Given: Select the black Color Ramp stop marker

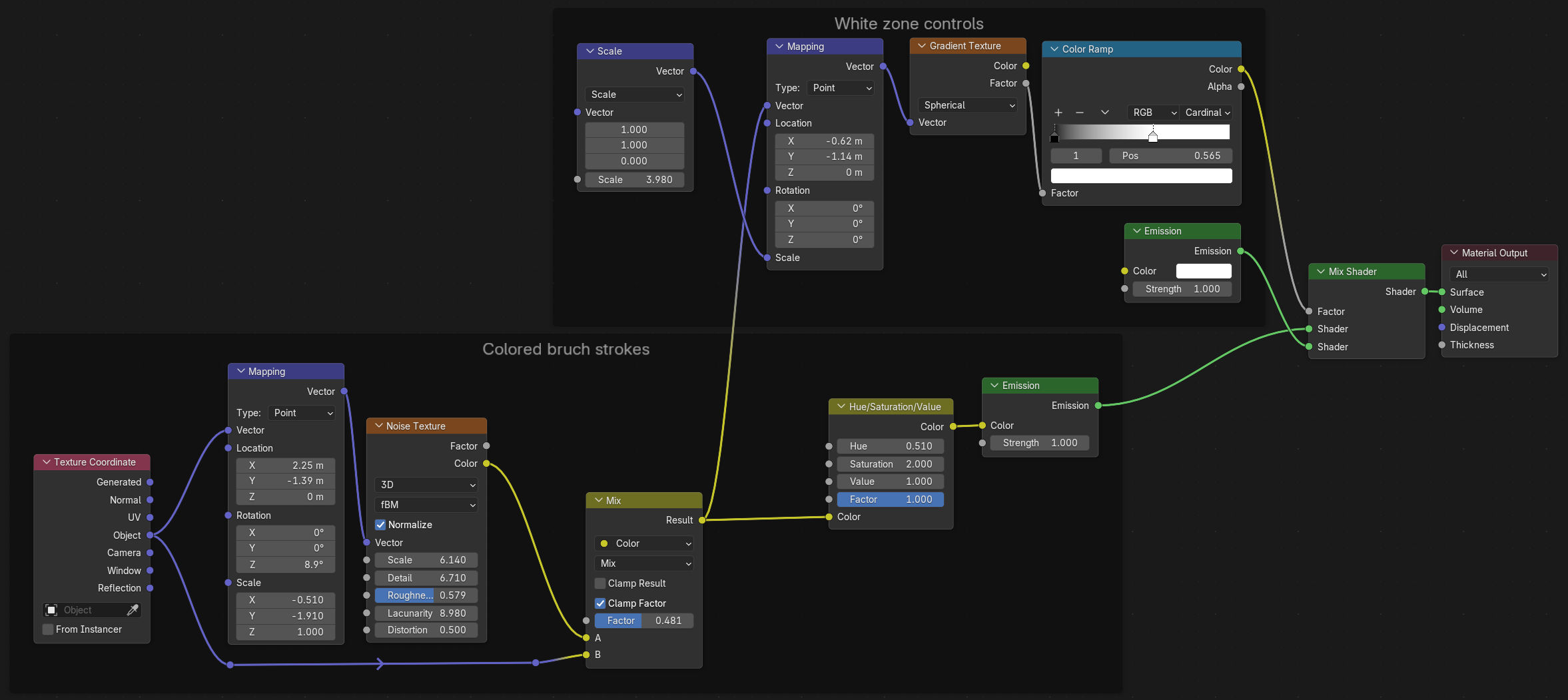Looking at the screenshot, I should pyautogui.click(x=1054, y=137).
